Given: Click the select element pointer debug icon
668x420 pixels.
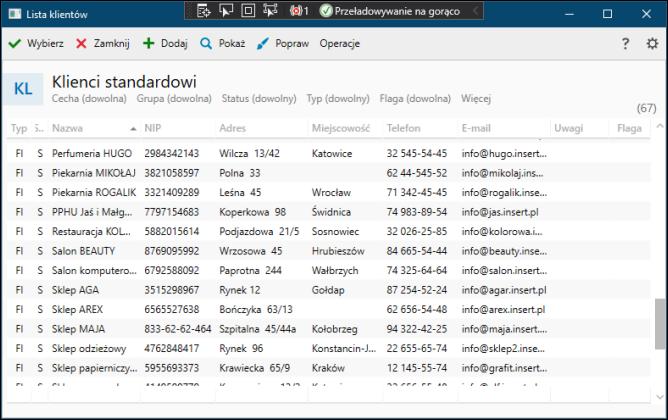Looking at the screenshot, I should (226, 11).
